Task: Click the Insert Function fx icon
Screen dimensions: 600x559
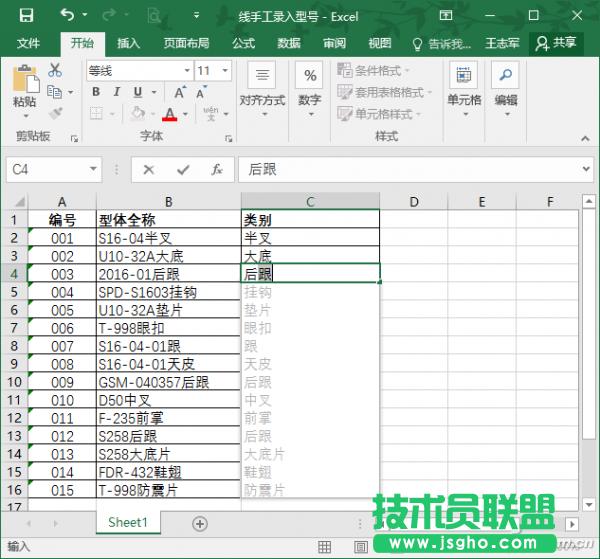Action: [216, 170]
